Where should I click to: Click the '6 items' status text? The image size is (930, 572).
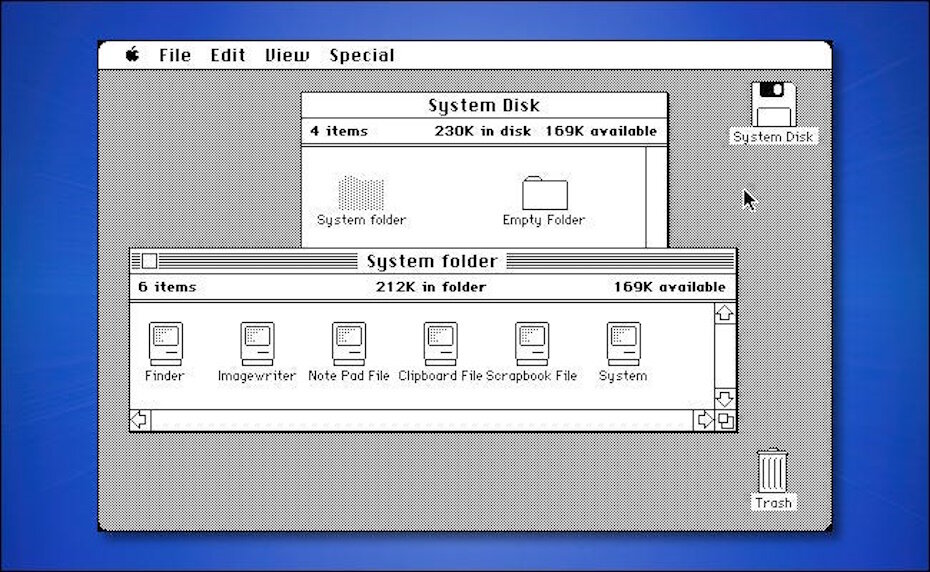167,287
